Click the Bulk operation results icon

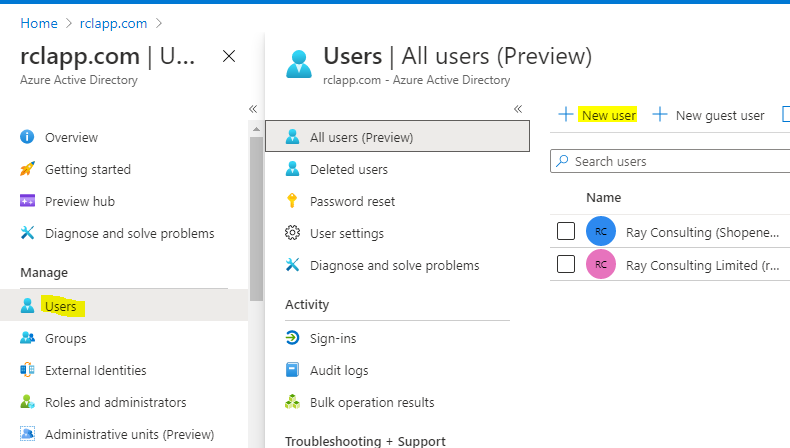292,402
